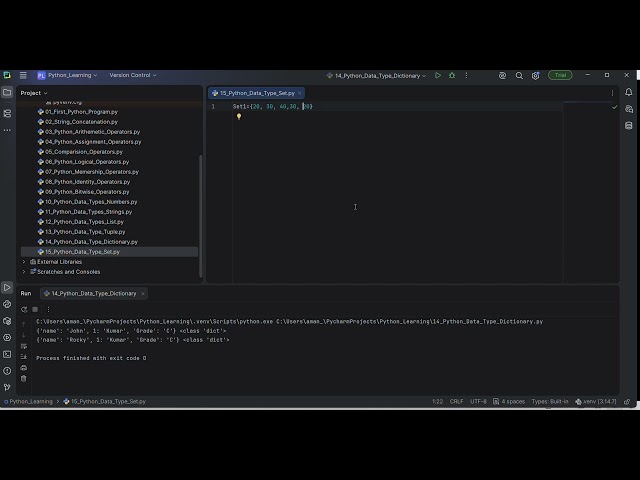The width and height of the screenshot is (640, 480).
Task: Open the Services tool window
Action: coord(7,338)
